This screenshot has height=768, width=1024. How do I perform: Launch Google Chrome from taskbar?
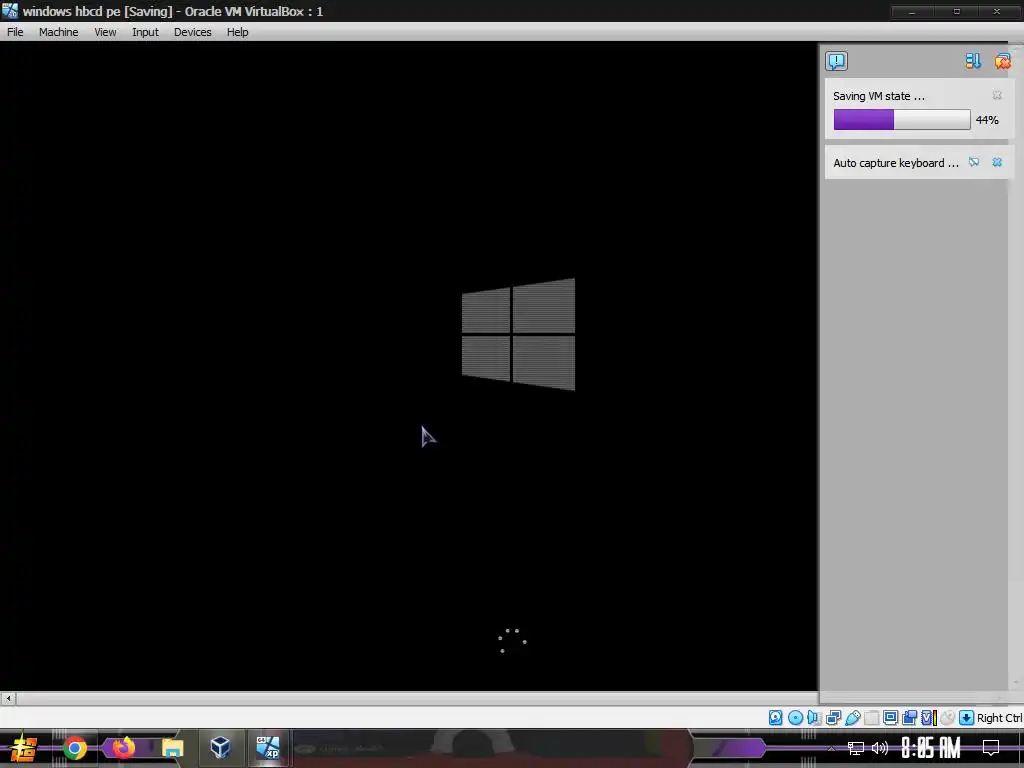click(75, 748)
